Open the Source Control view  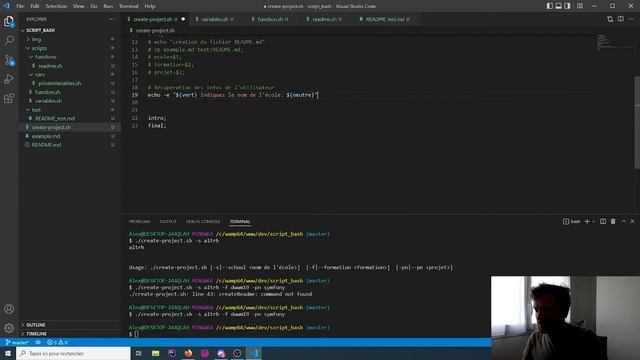coord(9,60)
